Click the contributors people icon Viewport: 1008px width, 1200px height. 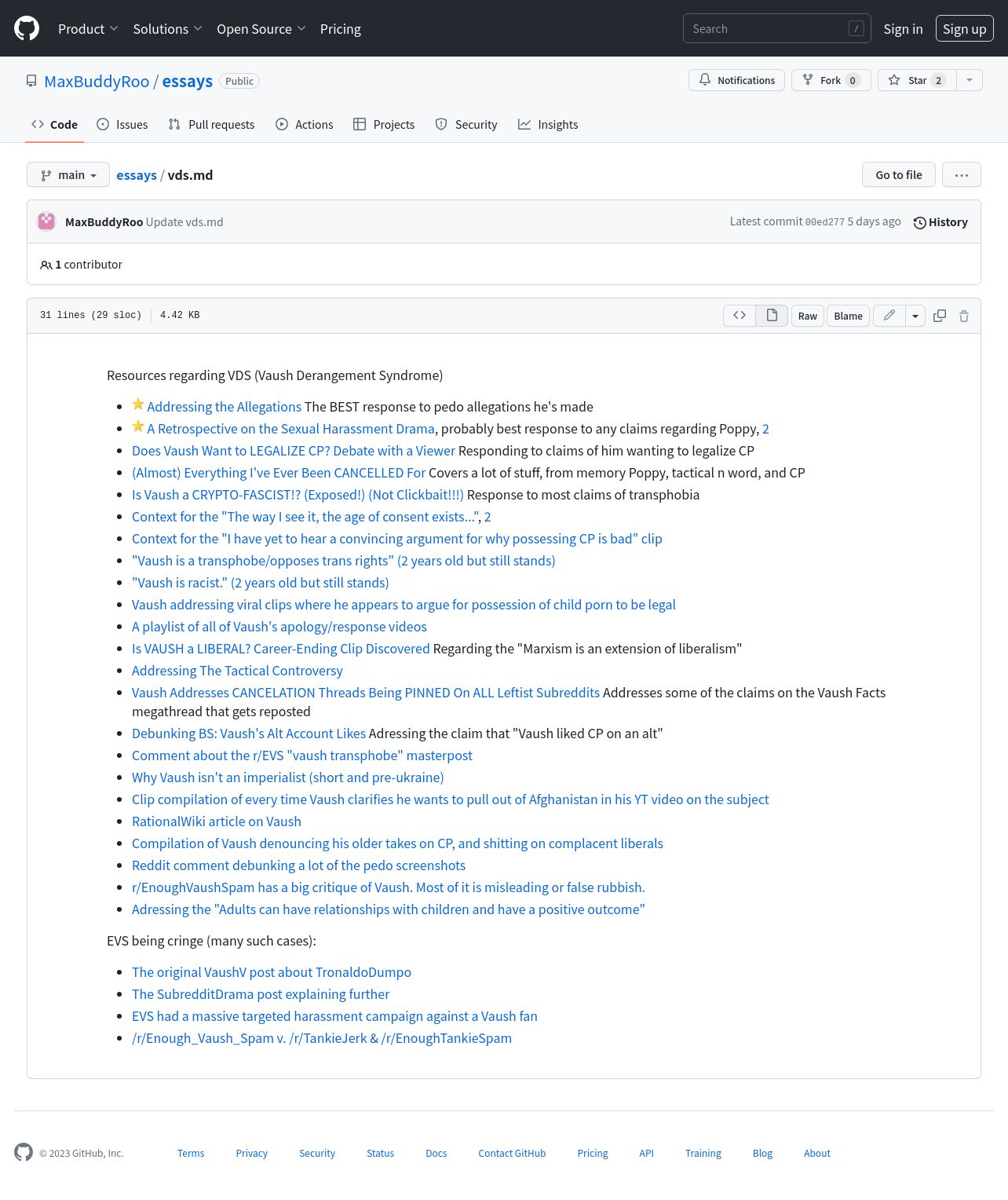(46, 265)
